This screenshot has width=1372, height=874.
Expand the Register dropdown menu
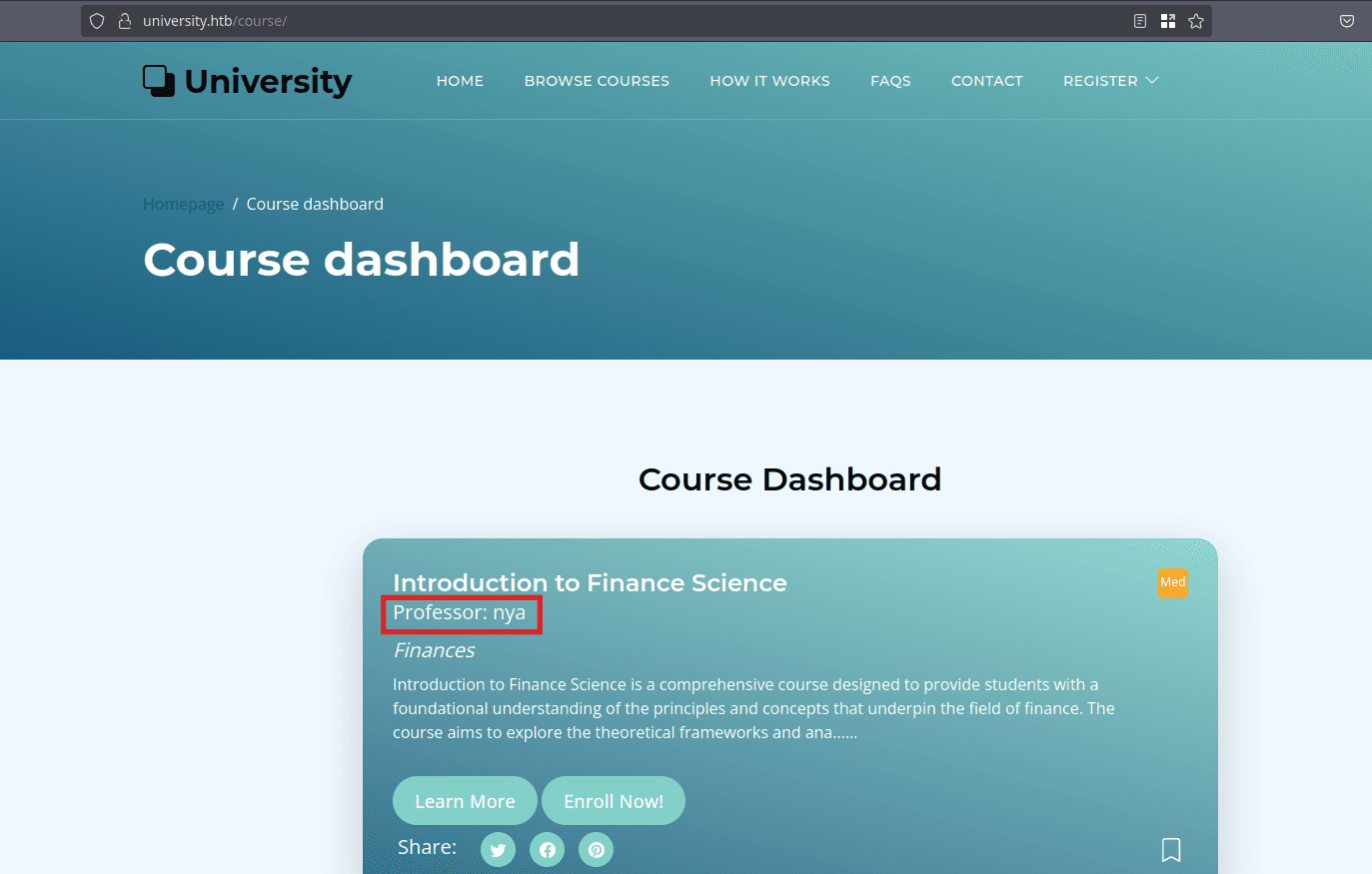(1110, 81)
